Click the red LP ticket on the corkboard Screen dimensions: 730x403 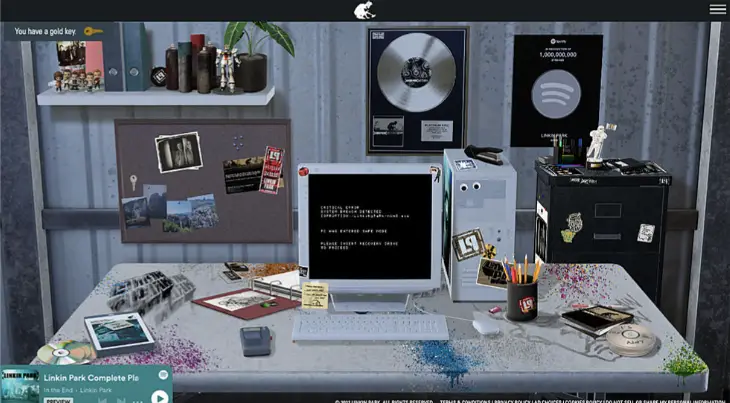272,170
